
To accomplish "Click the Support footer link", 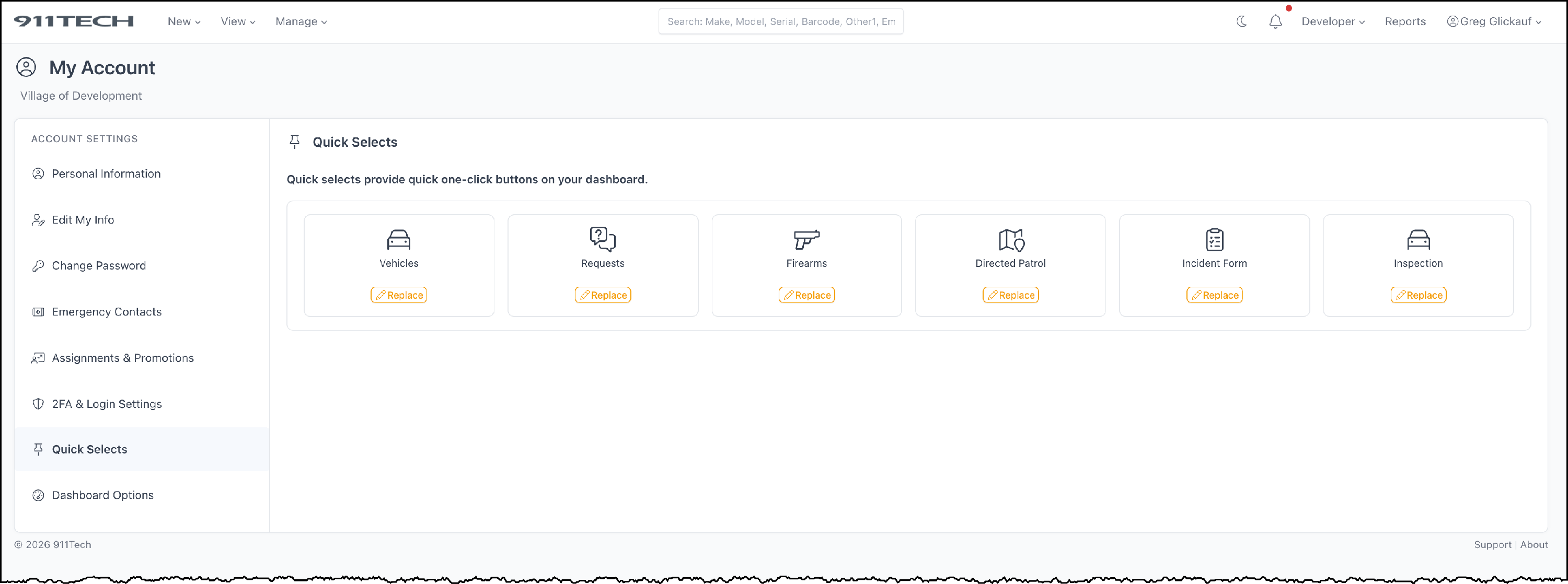I will point(1492,544).
